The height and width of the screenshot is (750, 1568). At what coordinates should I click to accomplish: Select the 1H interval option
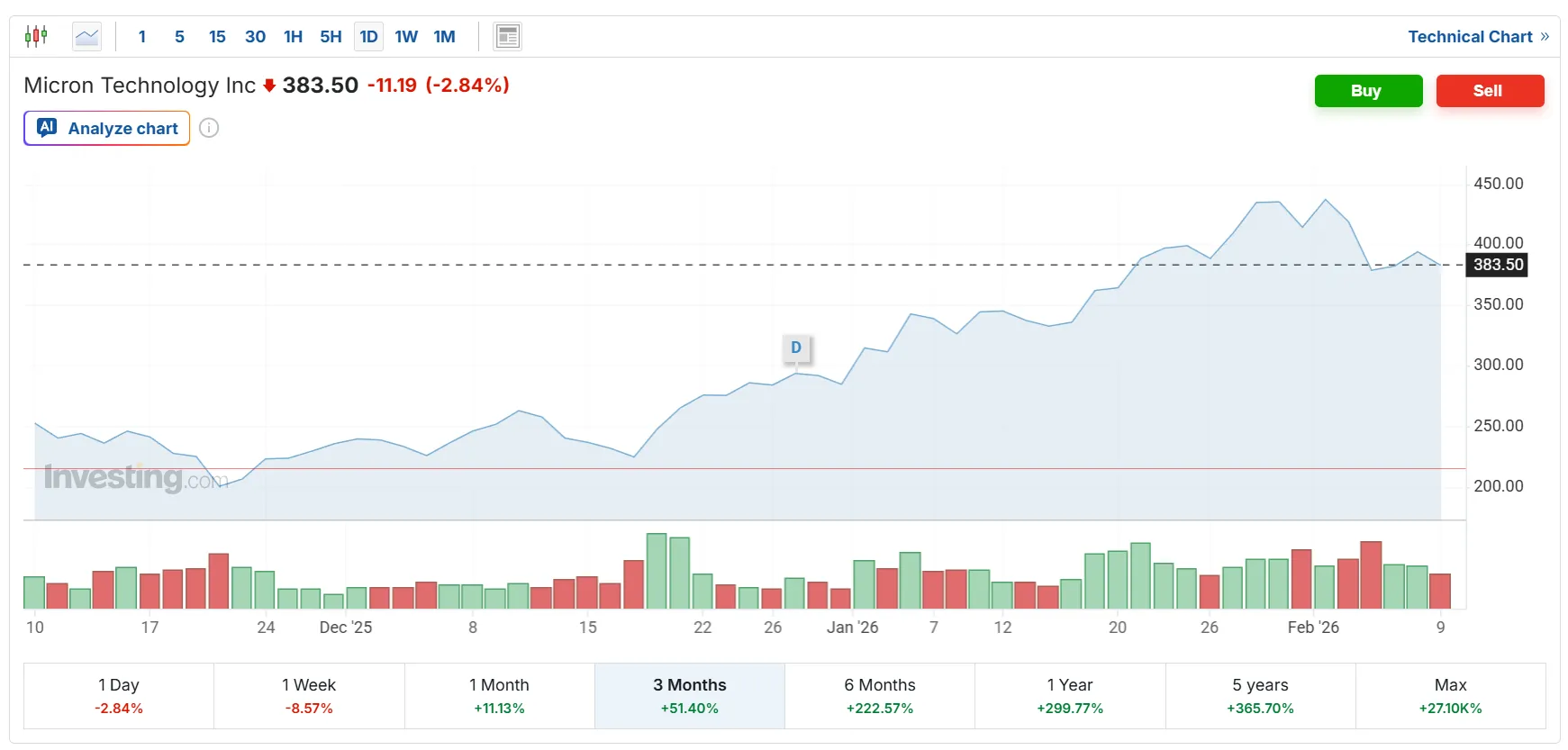(x=293, y=37)
